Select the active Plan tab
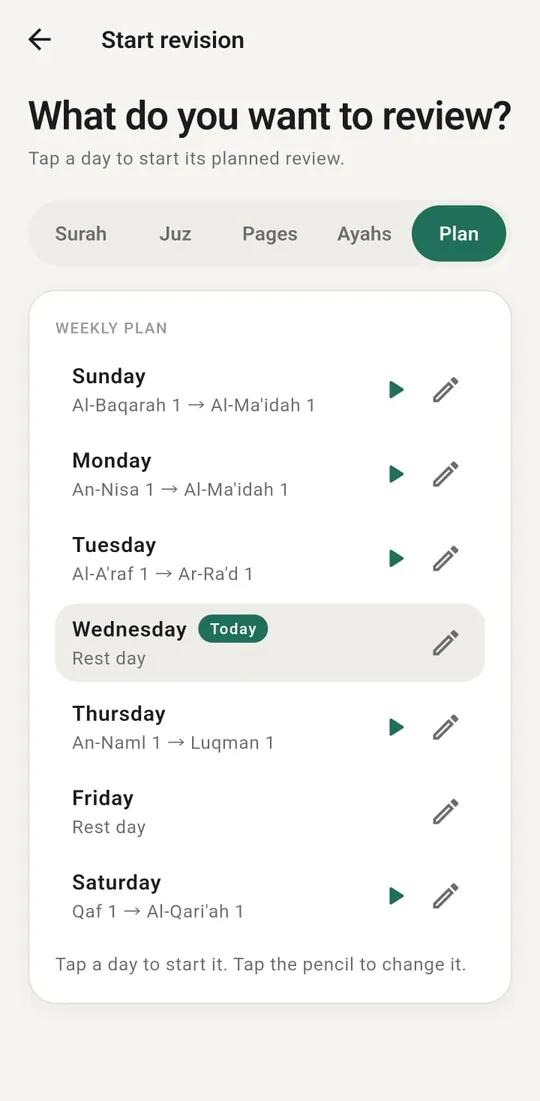This screenshot has height=1101, width=540. coord(459,234)
